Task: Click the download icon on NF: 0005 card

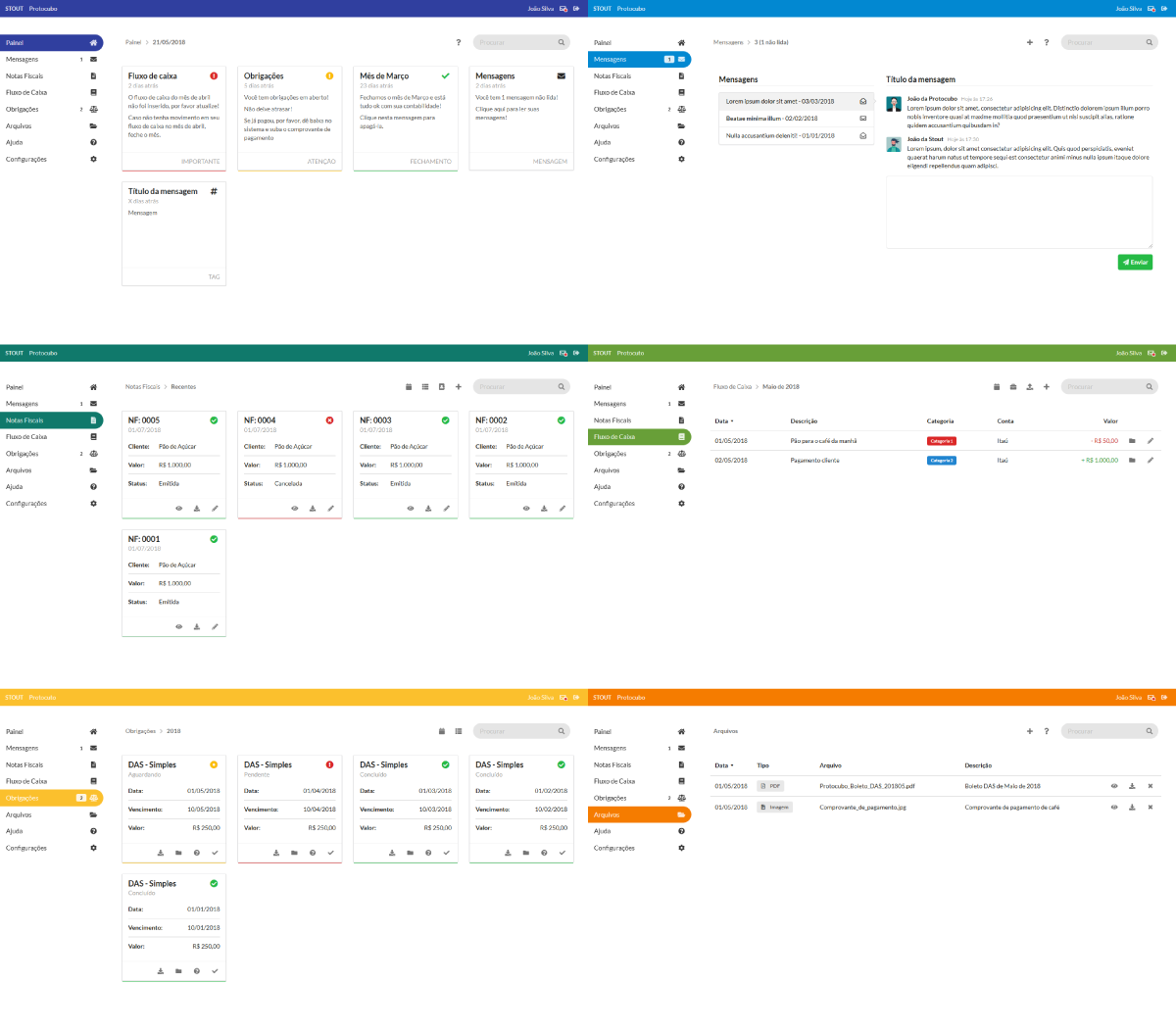Action: (197, 509)
